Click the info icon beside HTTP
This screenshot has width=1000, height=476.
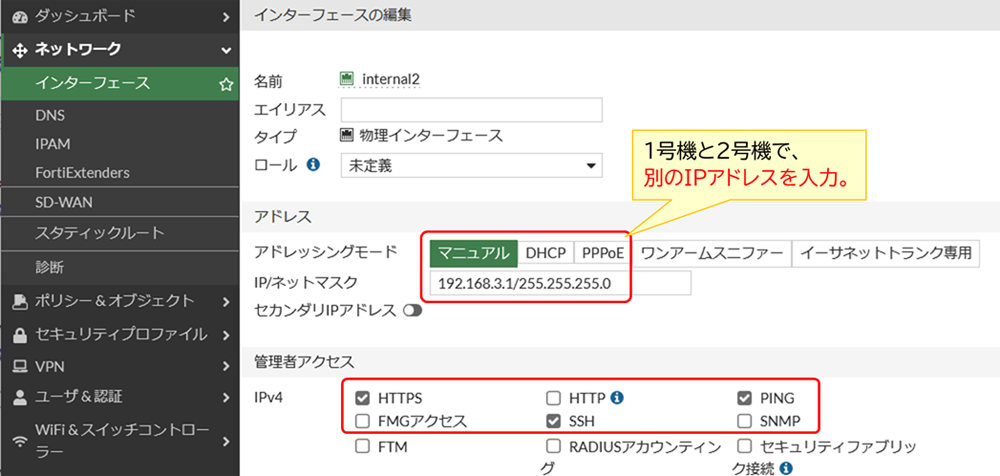(x=616, y=398)
